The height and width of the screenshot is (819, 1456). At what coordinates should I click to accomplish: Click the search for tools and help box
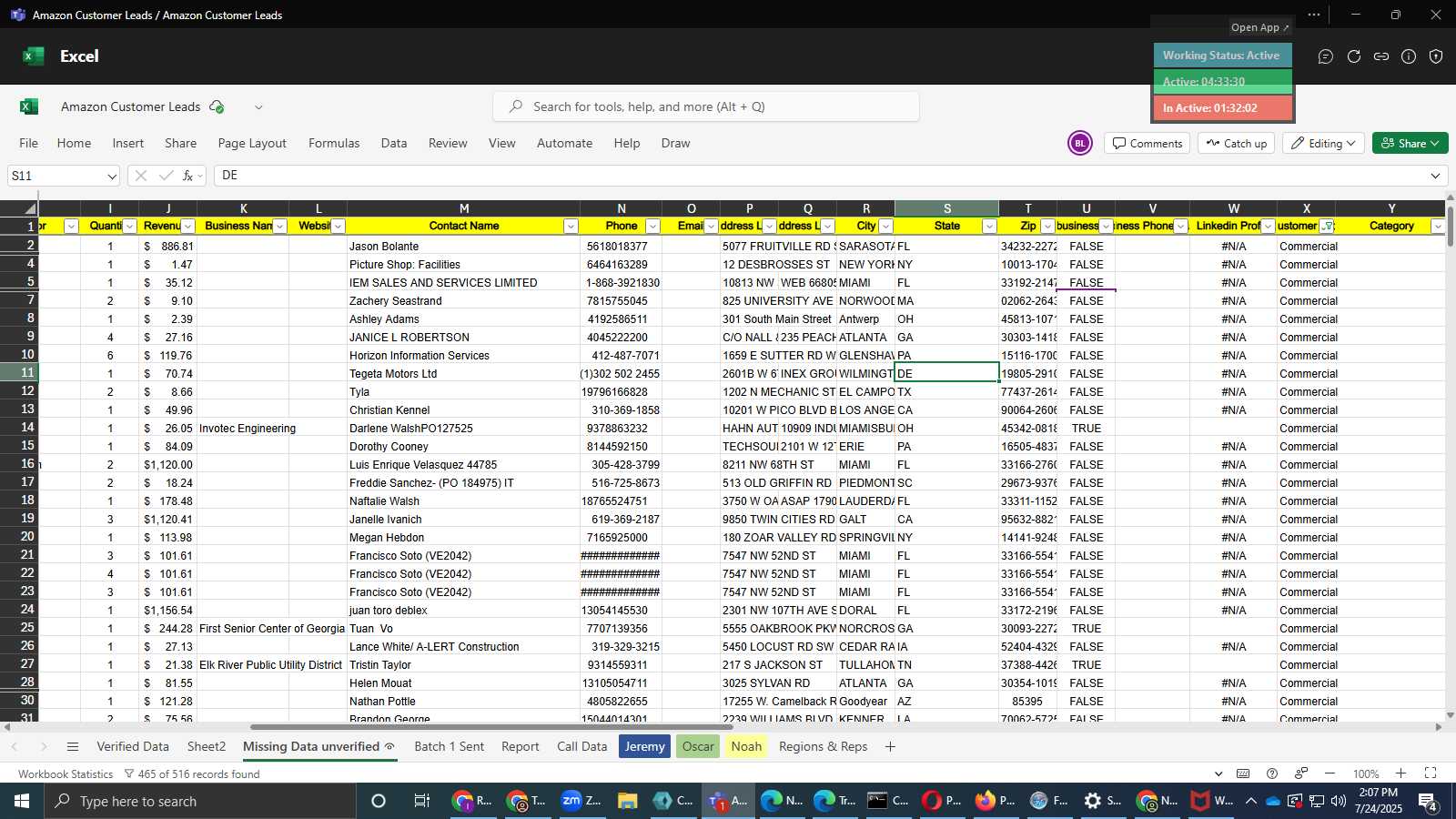click(706, 106)
